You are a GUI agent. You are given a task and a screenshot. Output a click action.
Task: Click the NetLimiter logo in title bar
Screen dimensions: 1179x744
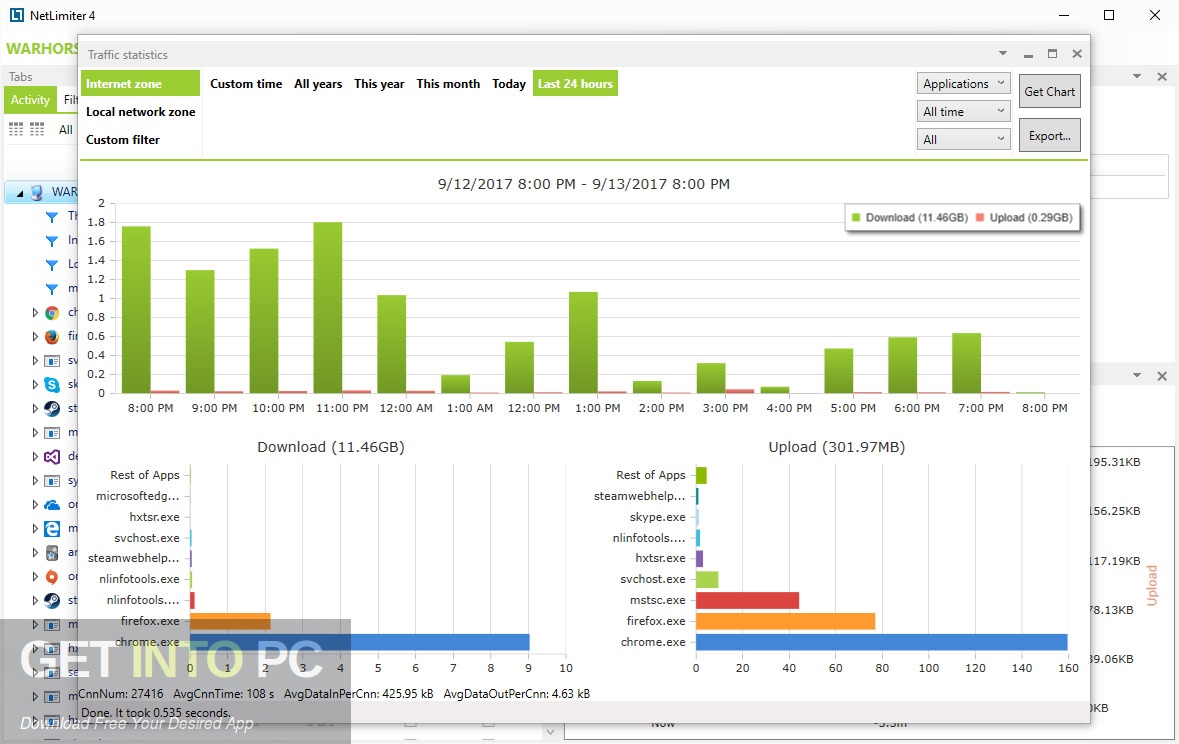tap(17, 15)
